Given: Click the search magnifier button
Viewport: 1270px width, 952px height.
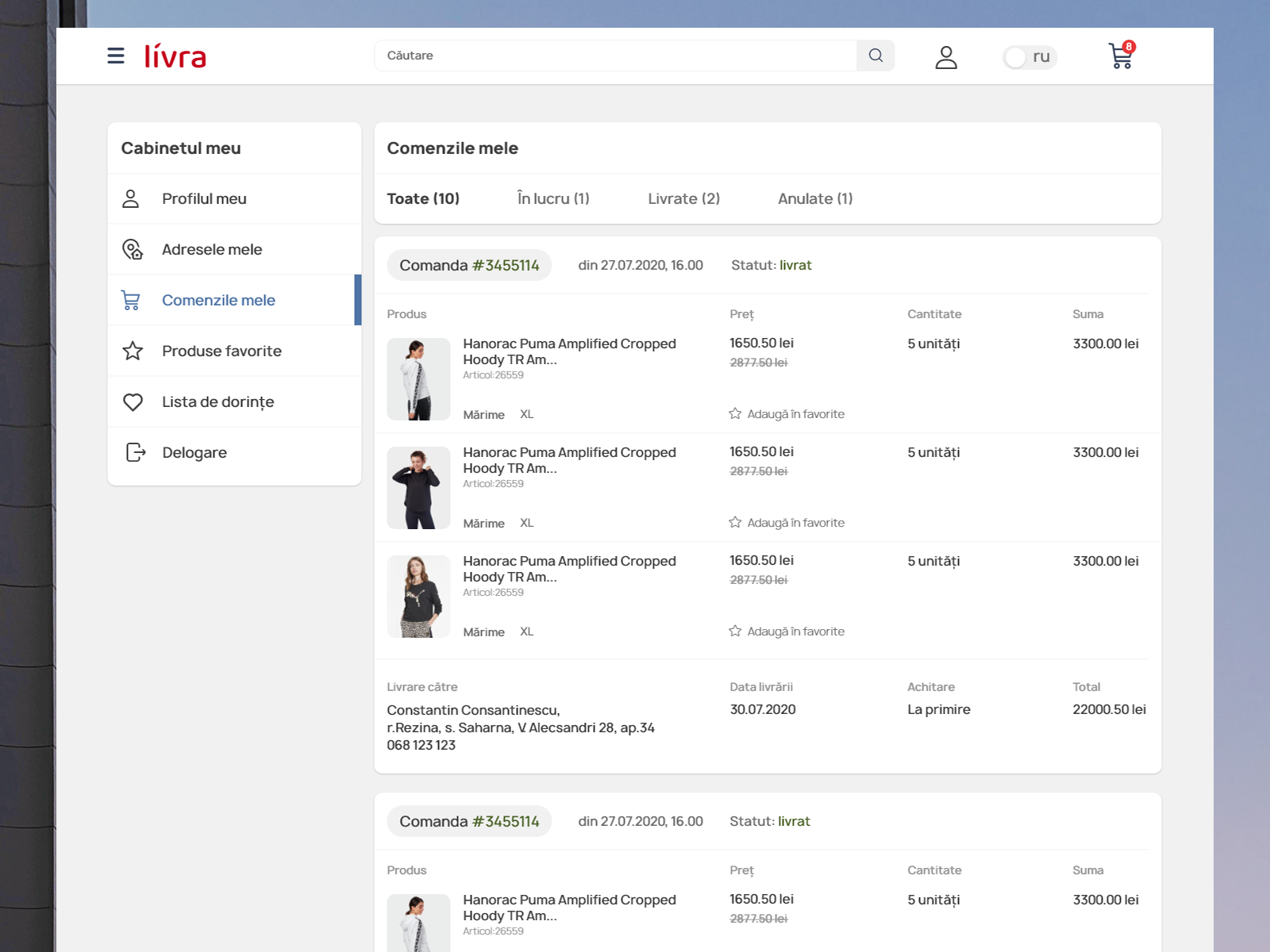Looking at the screenshot, I should coord(876,56).
